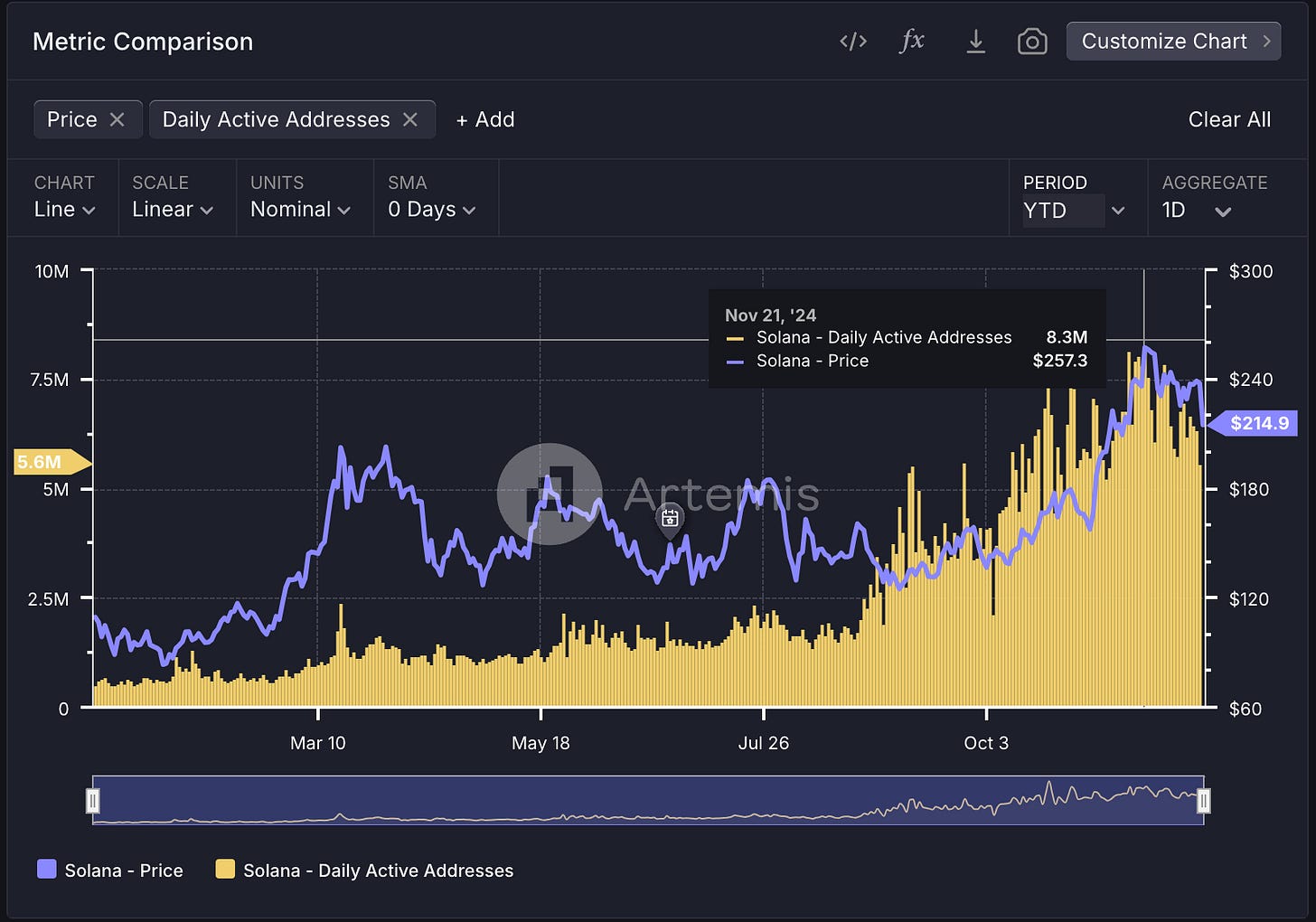Click the Nov 21, '24 tooltip date
Viewport: 1316px width, 922px height.
pos(770,315)
